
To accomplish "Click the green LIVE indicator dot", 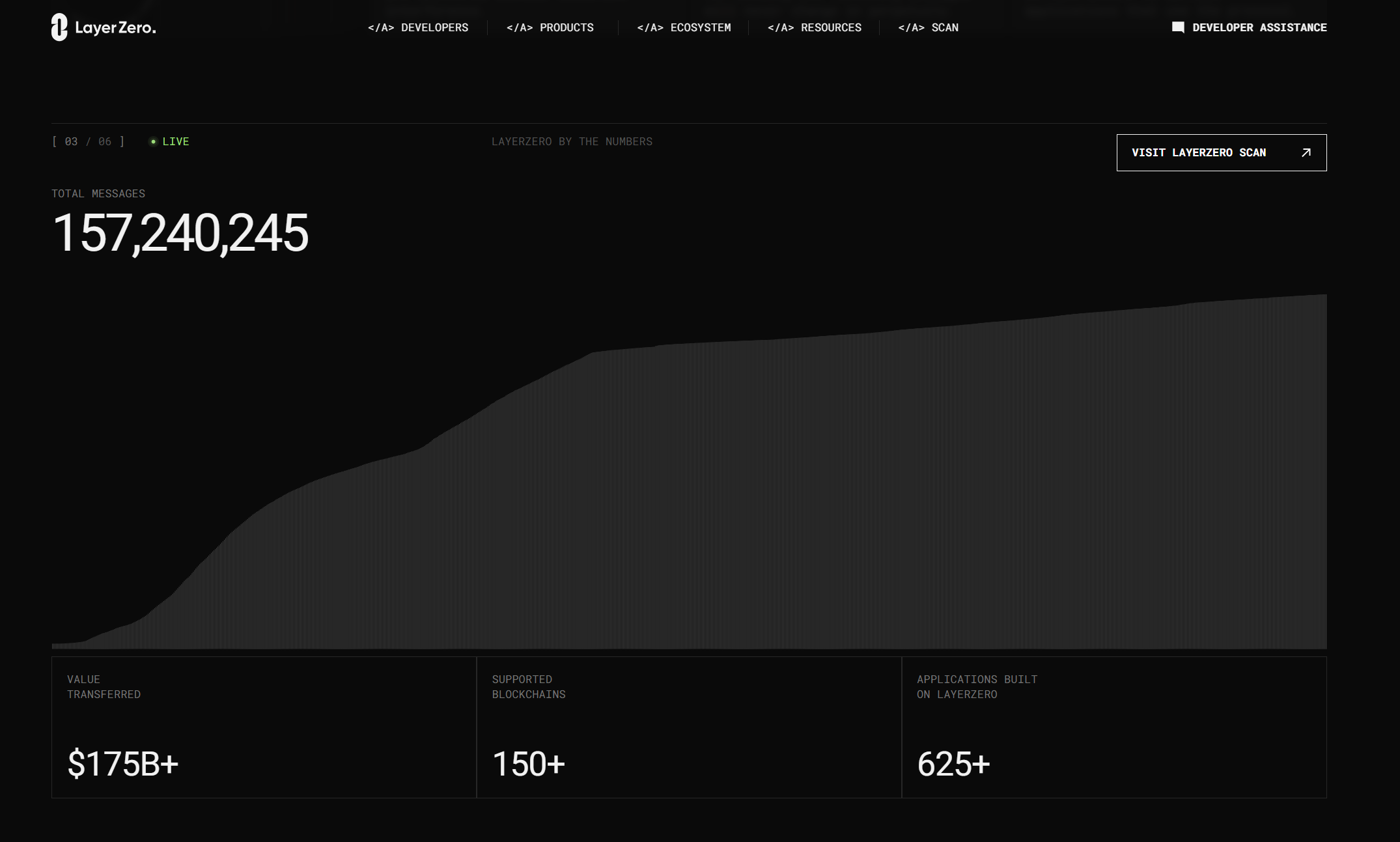I will point(153,142).
